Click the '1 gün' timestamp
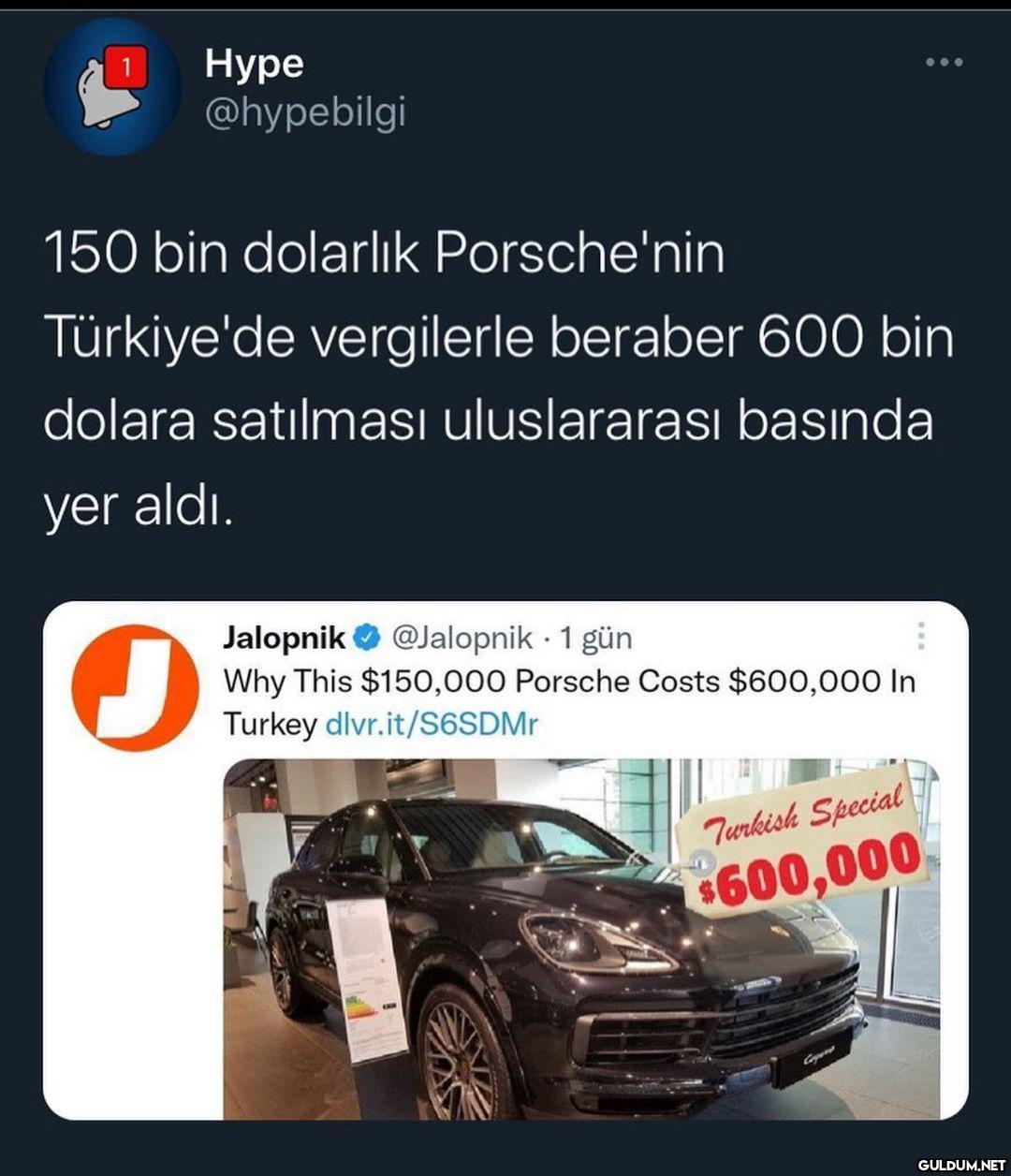Screen dimensions: 1011x1176 coord(595,639)
